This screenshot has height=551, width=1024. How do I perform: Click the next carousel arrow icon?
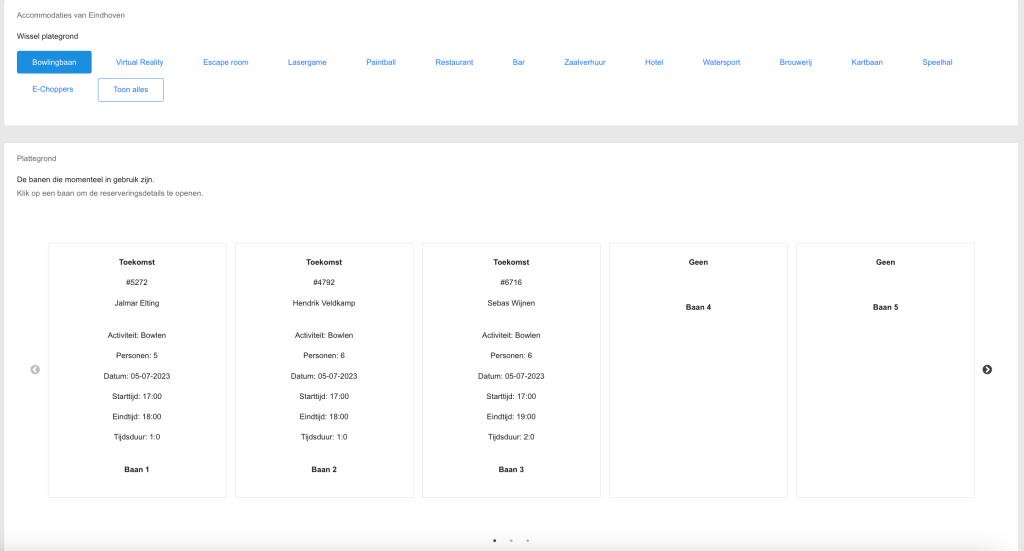[987, 370]
